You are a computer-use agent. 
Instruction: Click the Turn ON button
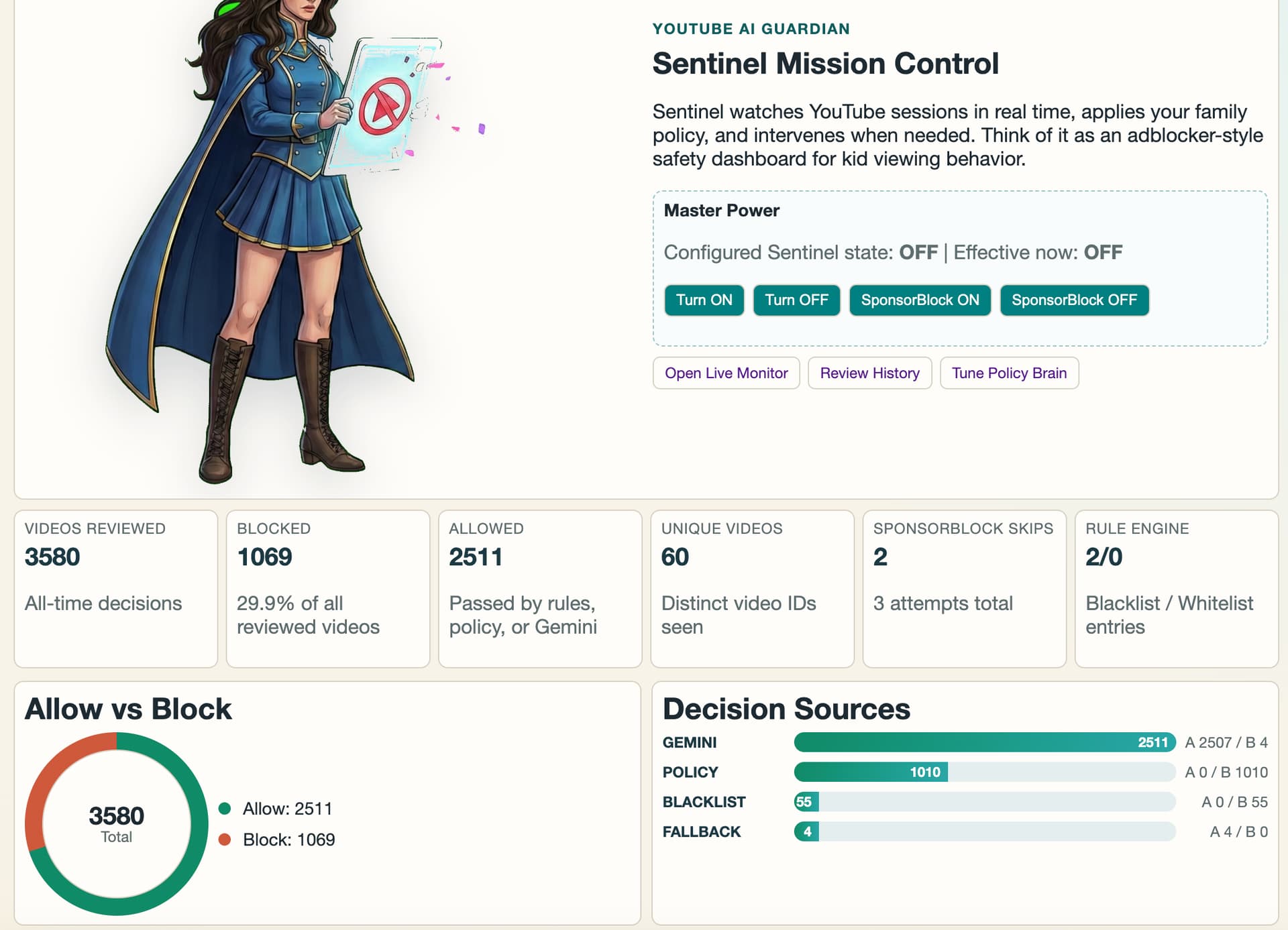tap(704, 300)
